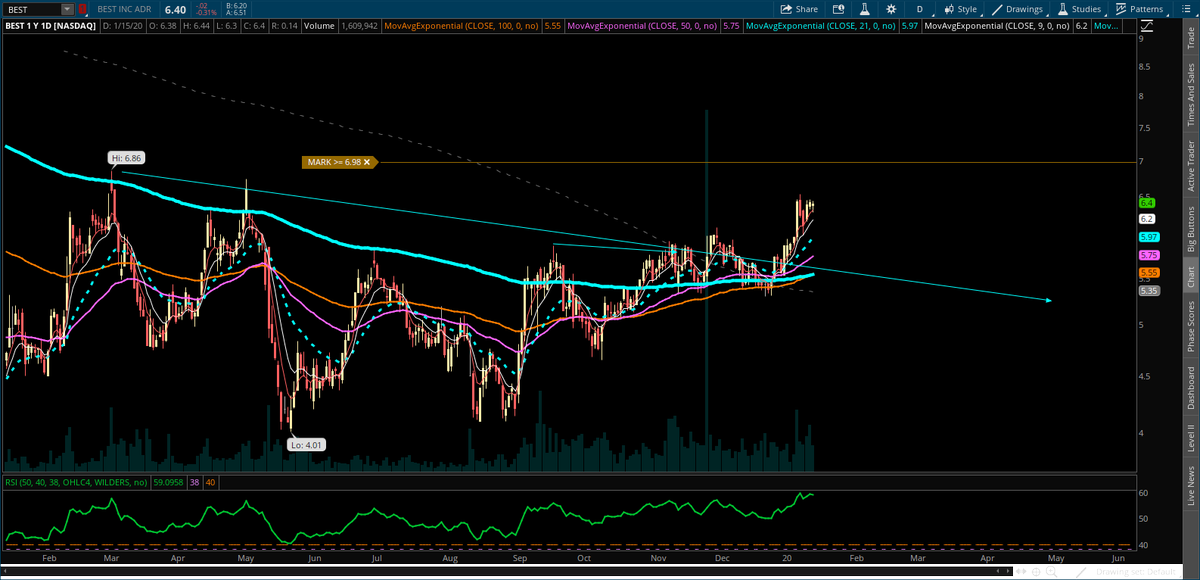The height and width of the screenshot is (580, 1200).
Task: Open the Dashboard sidebar tab
Action: (1190, 387)
